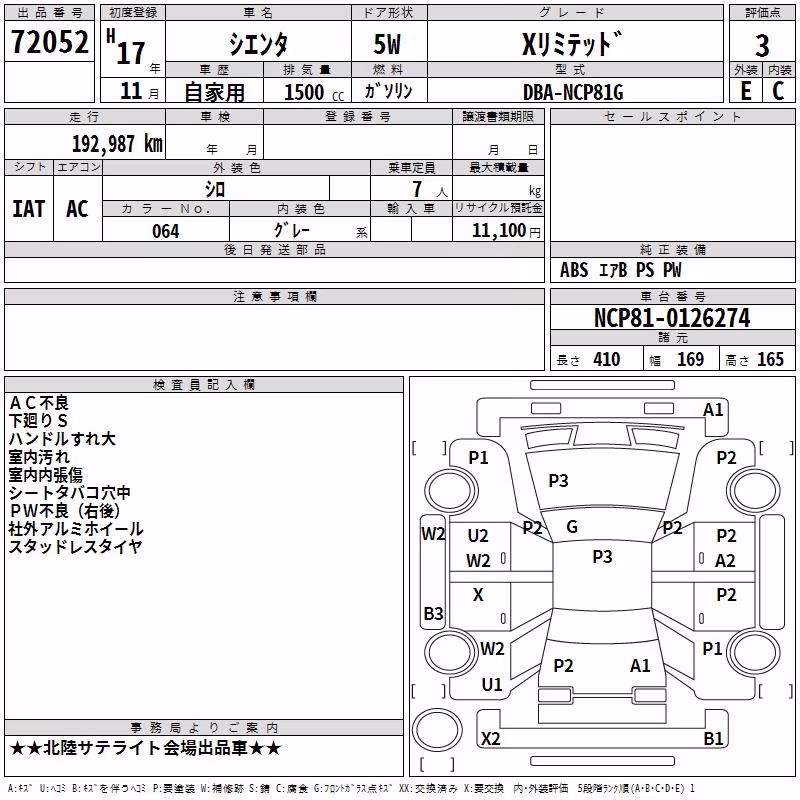Click vehicle history 自家用
This screenshot has width=800, height=800.
click(x=214, y=92)
